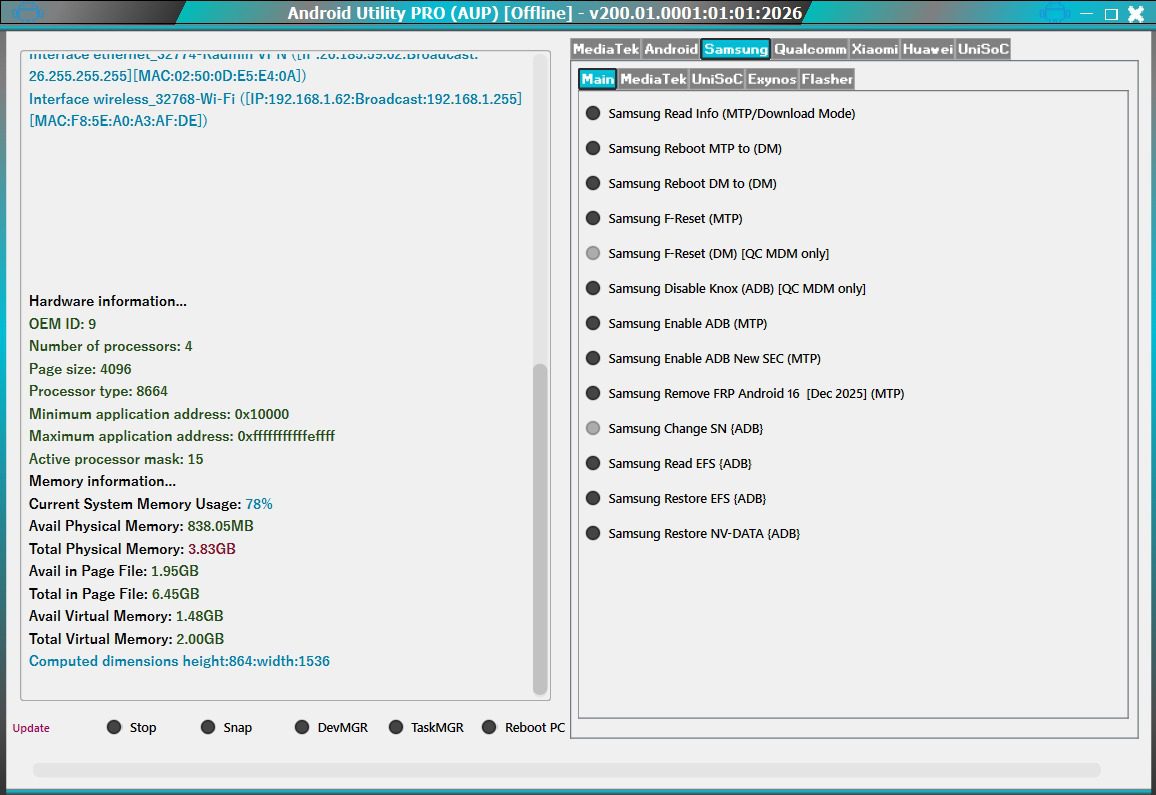Click 'Processor type: 8664' line

pyautogui.click(x=98, y=392)
